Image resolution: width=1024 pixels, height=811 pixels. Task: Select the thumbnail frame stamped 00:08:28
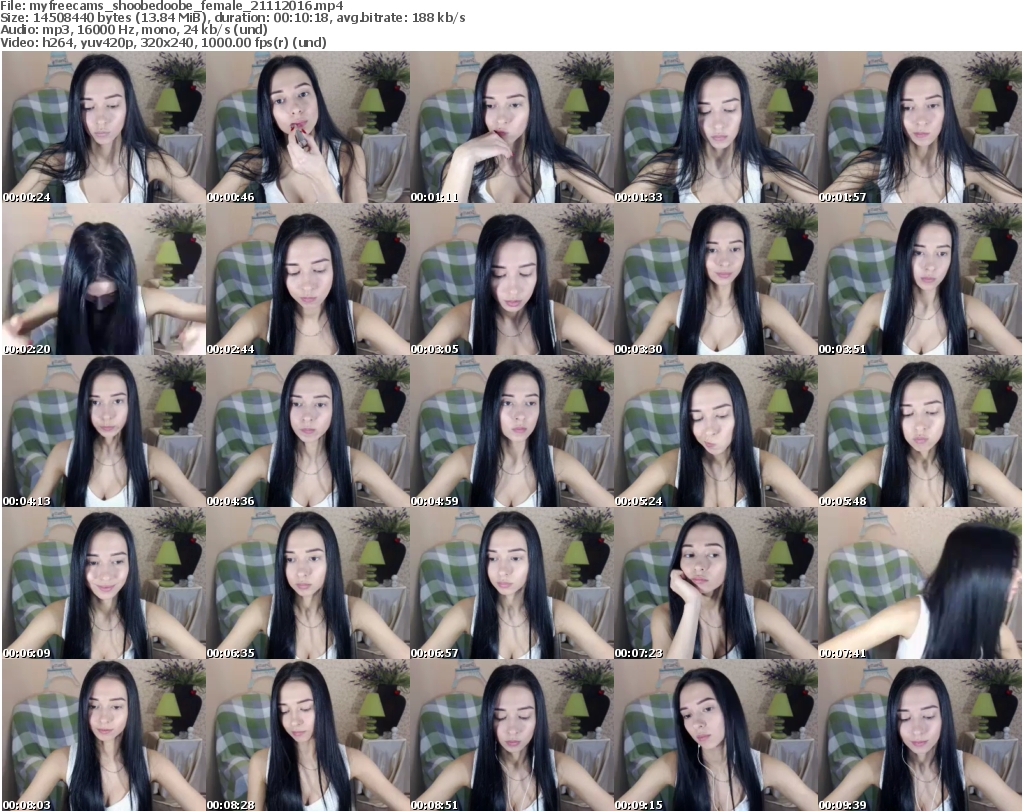(308, 735)
